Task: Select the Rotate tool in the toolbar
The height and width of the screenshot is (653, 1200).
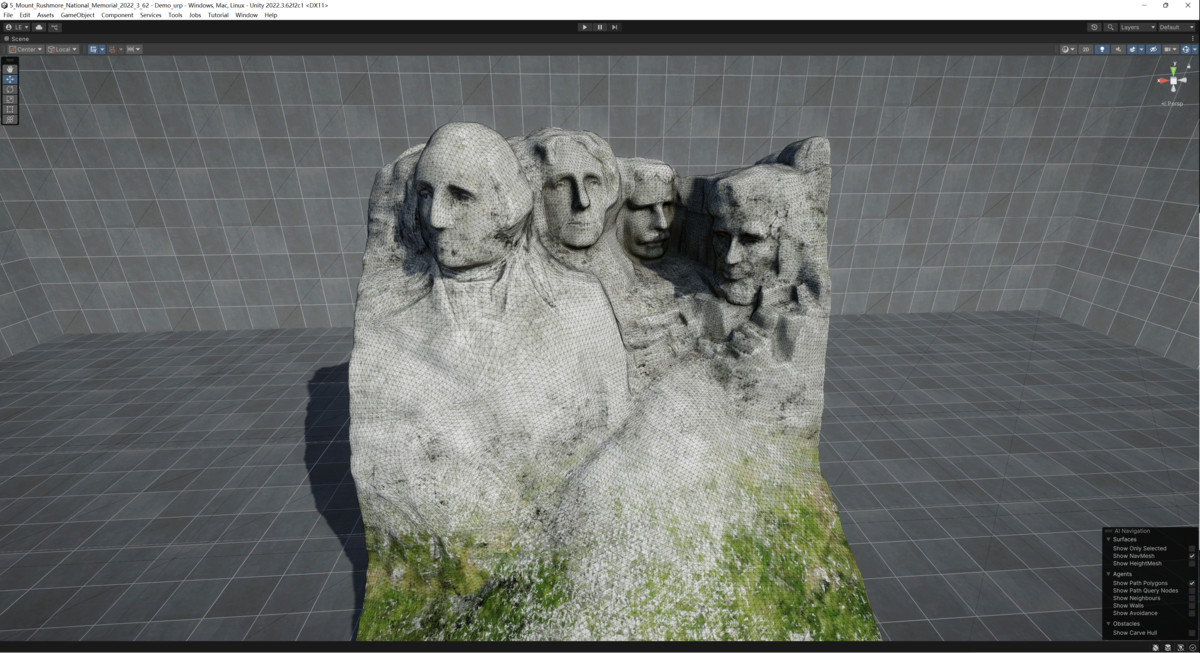Action: point(8,89)
